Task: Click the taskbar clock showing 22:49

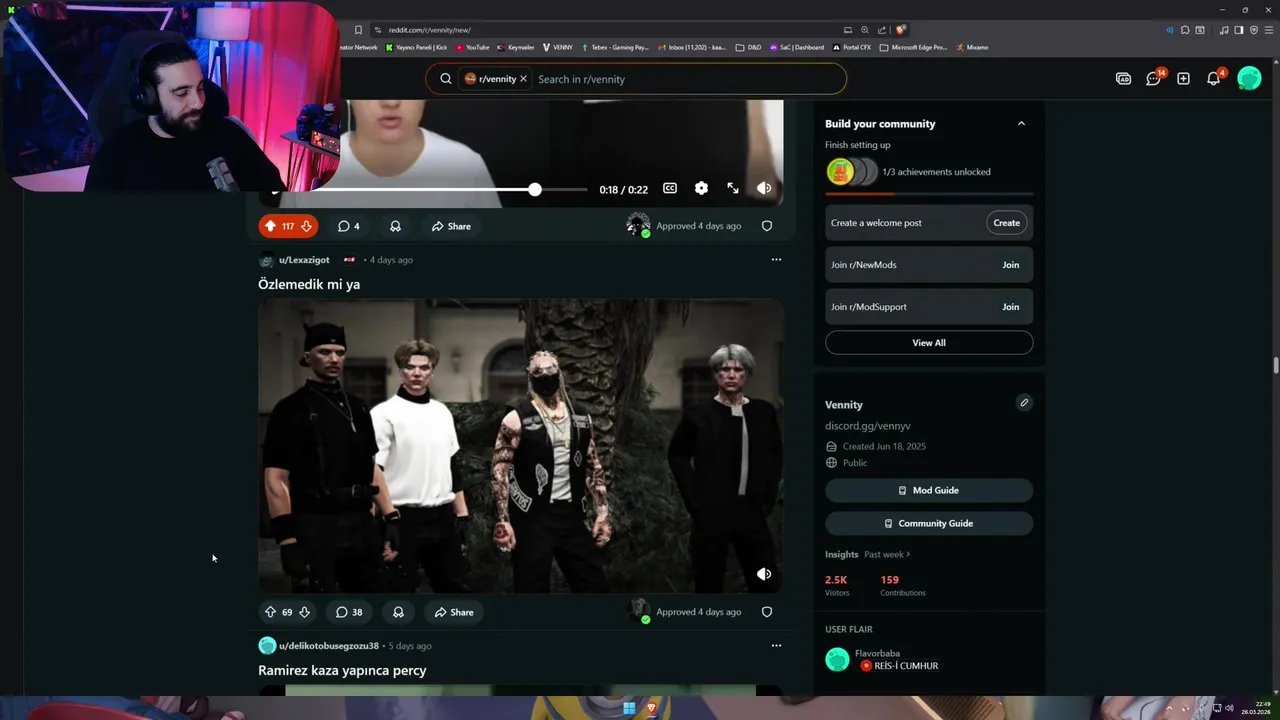Action: 1254,708
